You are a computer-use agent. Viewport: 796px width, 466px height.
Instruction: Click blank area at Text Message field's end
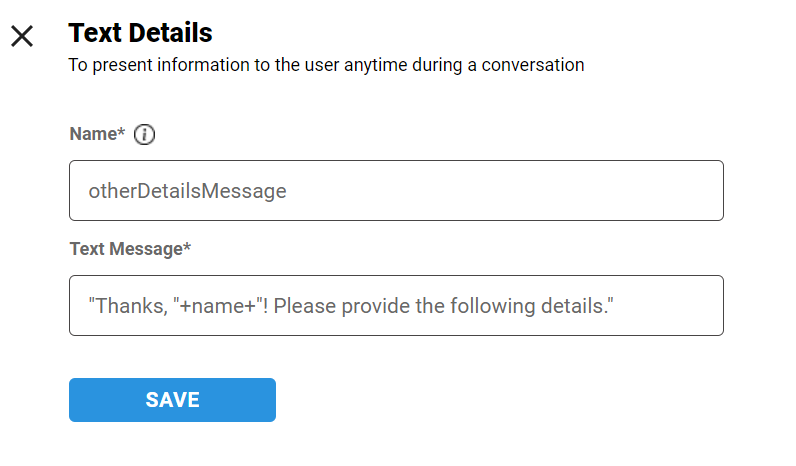(670, 305)
